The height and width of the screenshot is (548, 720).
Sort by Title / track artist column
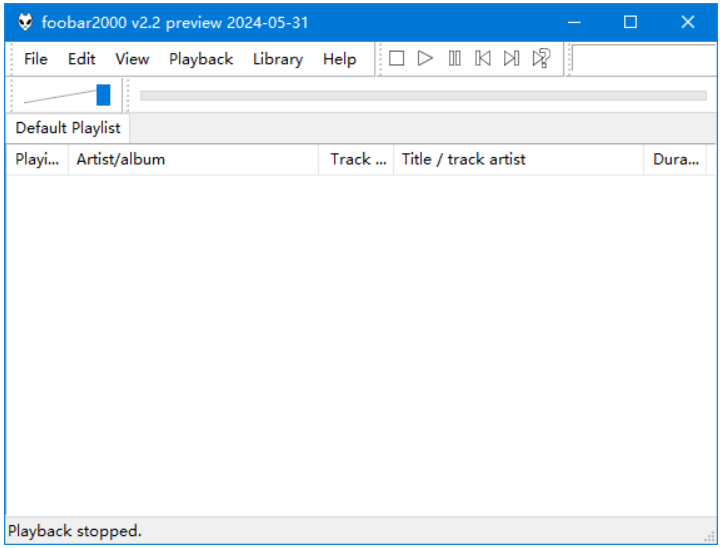pos(518,159)
